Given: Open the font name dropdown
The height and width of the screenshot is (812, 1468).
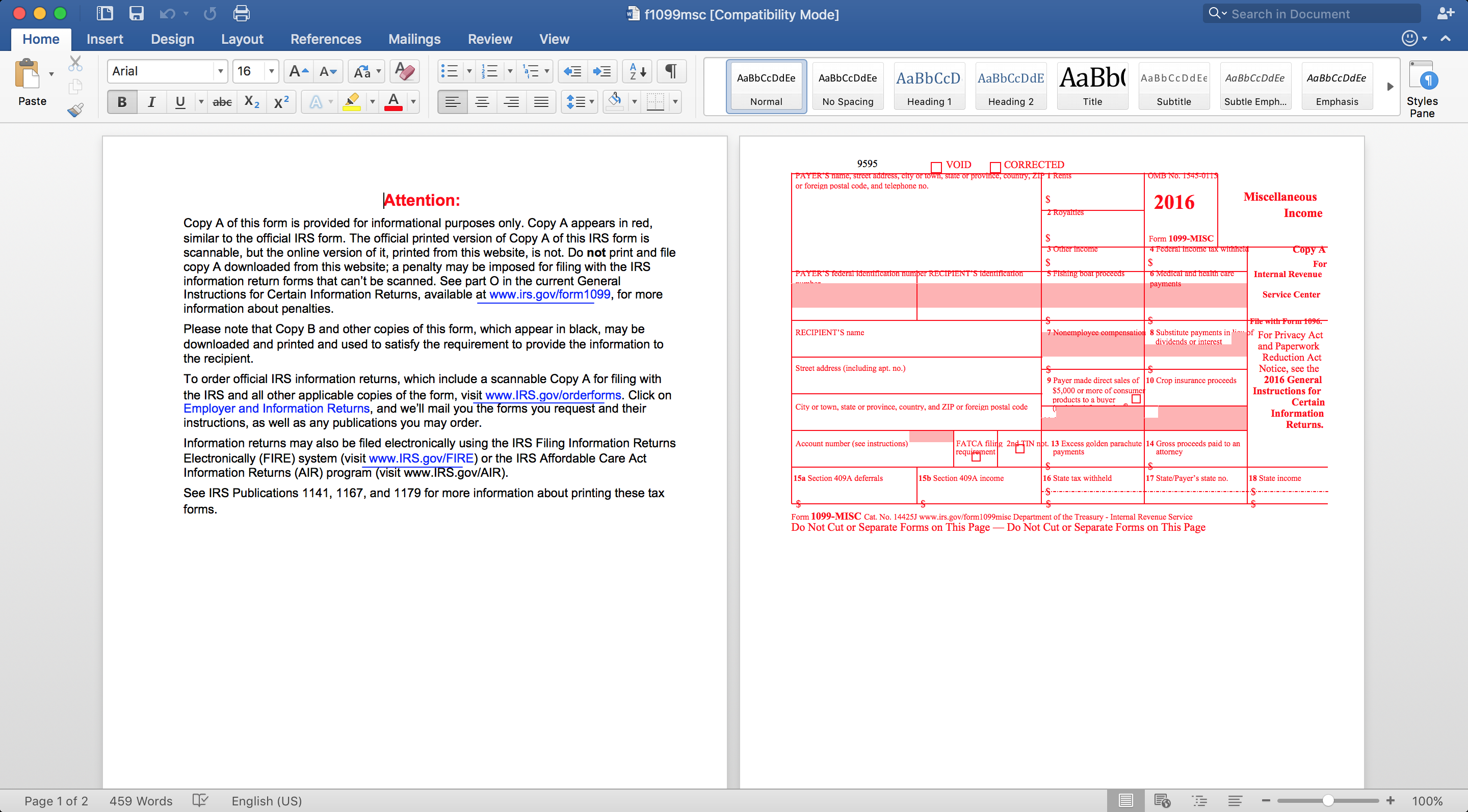Looking at the screenshot, I should pos(221,71).
